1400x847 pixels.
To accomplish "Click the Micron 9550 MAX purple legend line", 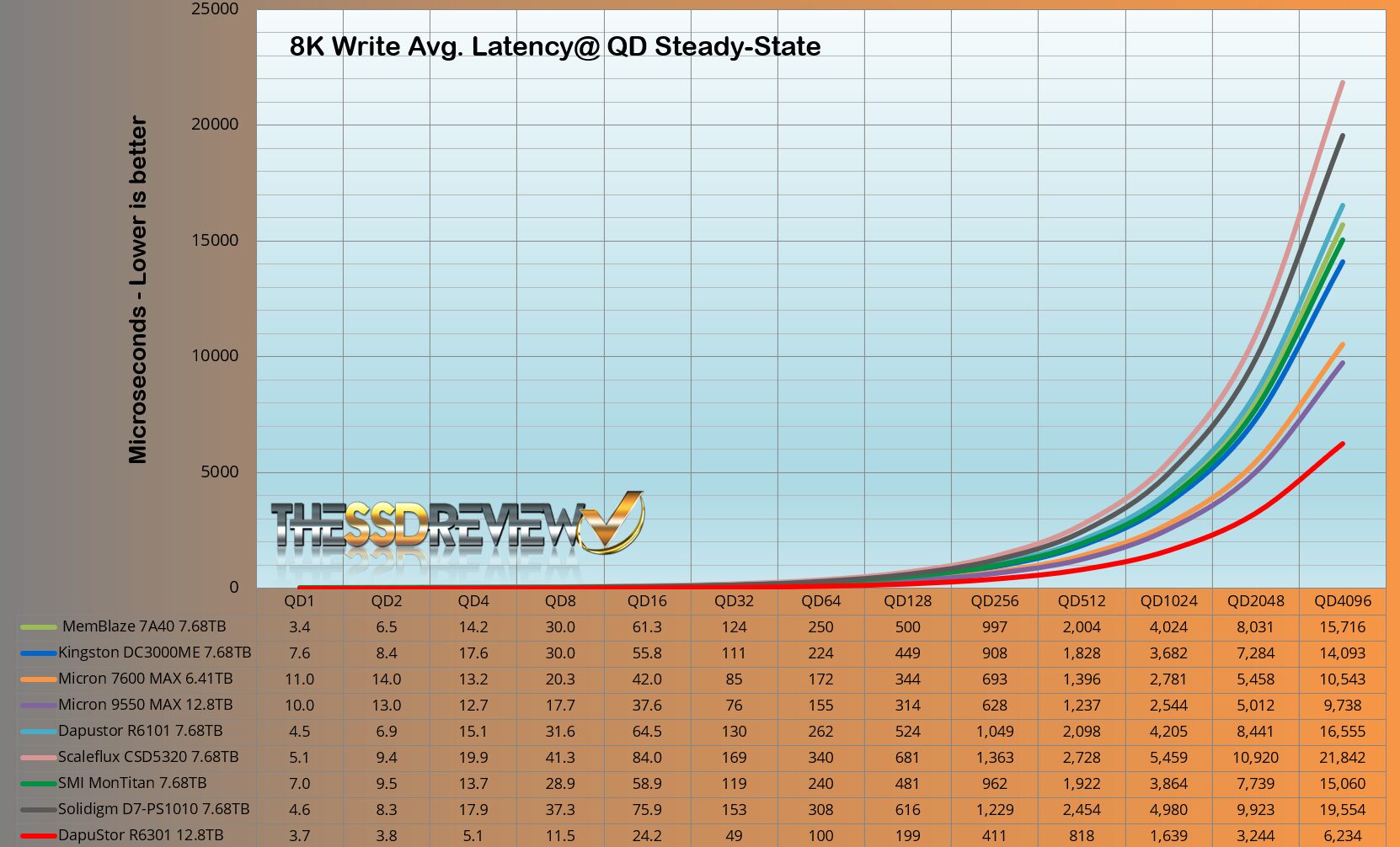I will pyautogui.click(x=38, y=706).
